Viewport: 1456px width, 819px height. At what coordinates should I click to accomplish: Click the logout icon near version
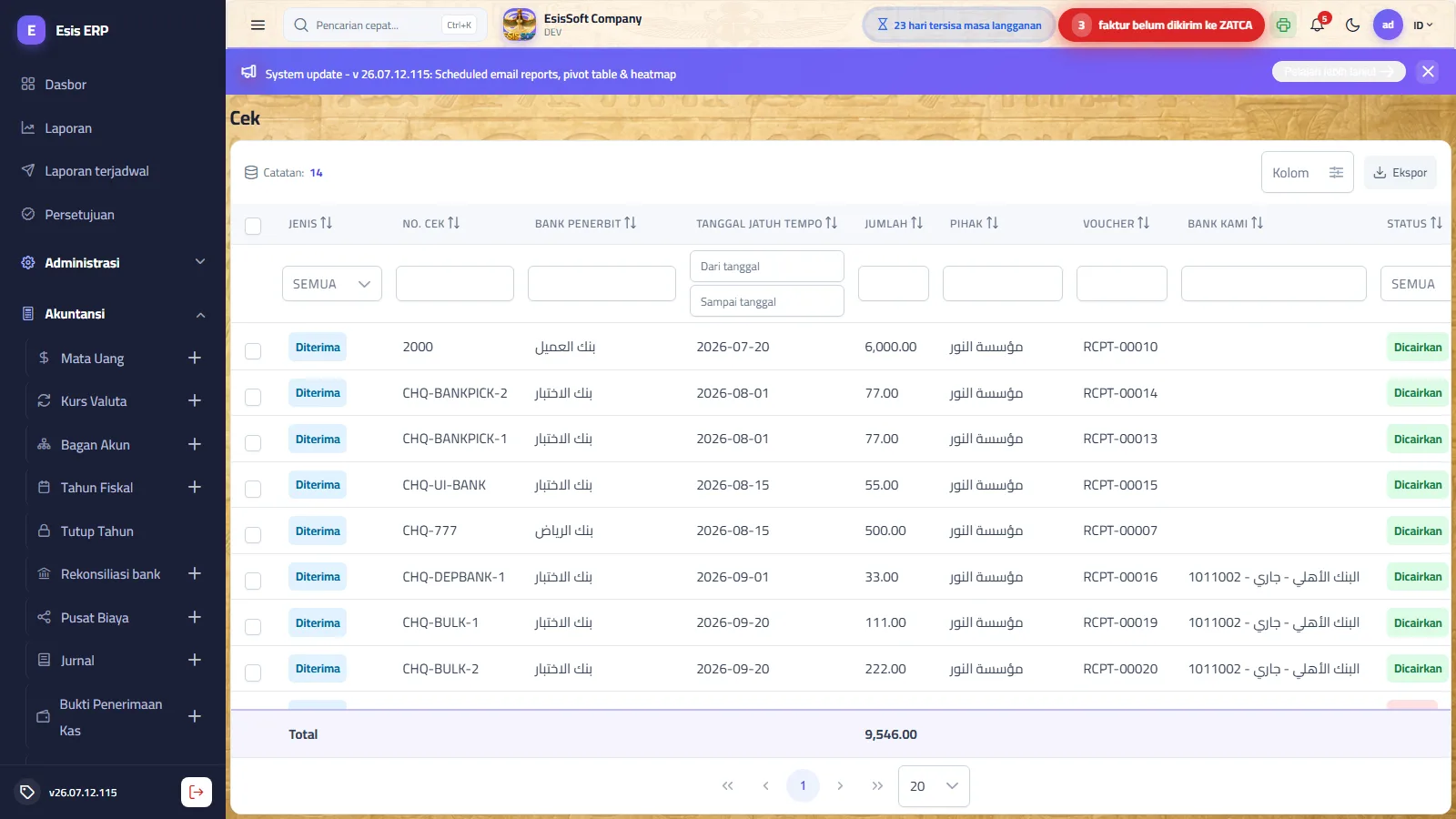[197, 793]
